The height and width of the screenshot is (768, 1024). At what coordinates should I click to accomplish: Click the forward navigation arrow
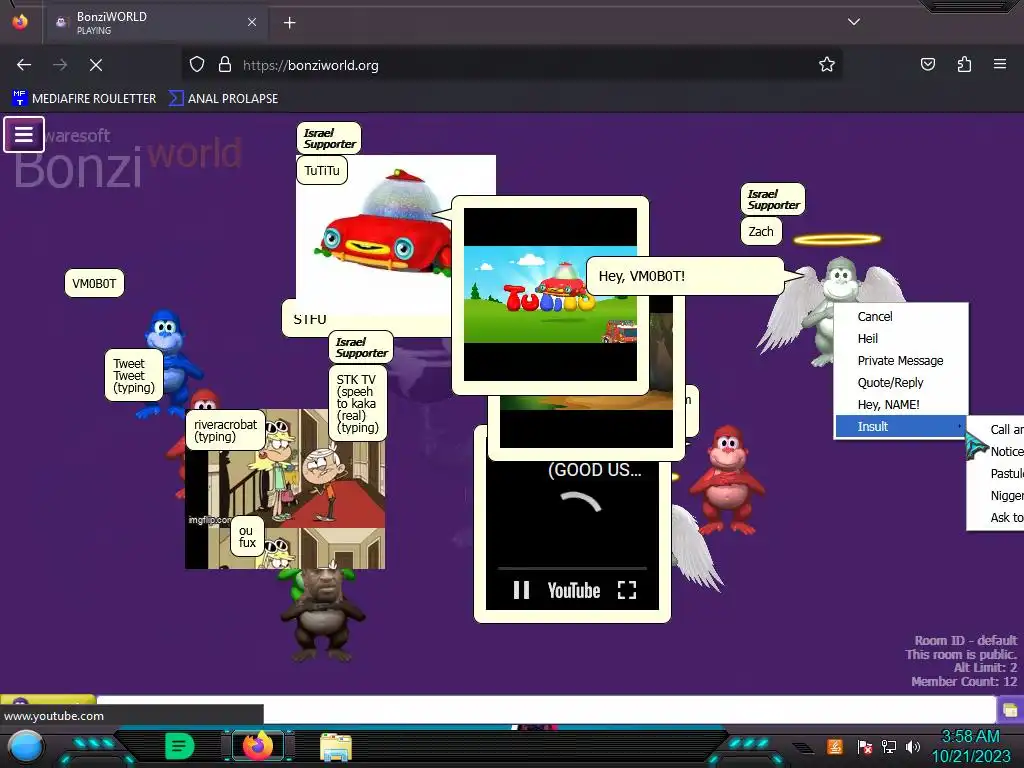click(60, 65)
